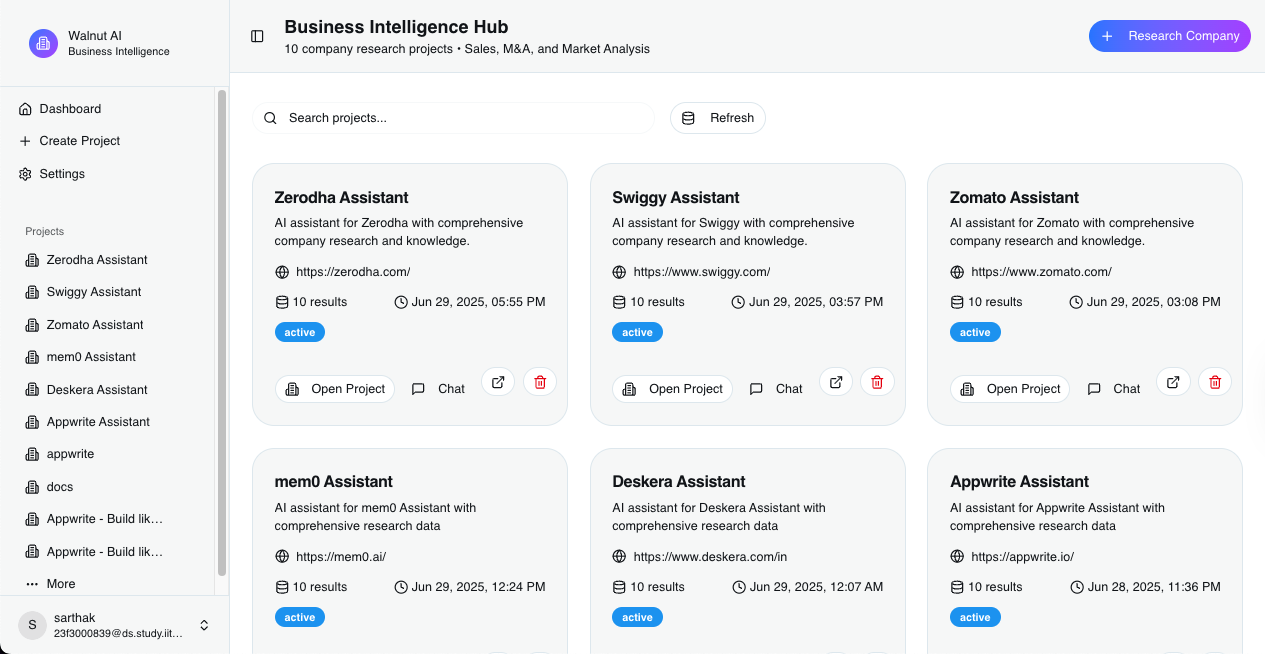Refresh the projects list
This screenshot has height=654, width=1265.
tap(718, 118)
